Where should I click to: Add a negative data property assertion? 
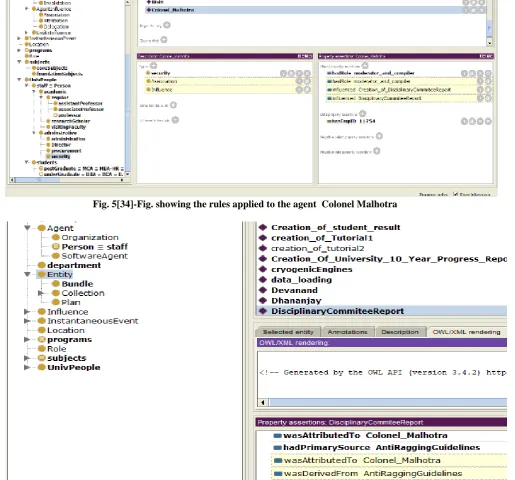click(x=376, y=151)
